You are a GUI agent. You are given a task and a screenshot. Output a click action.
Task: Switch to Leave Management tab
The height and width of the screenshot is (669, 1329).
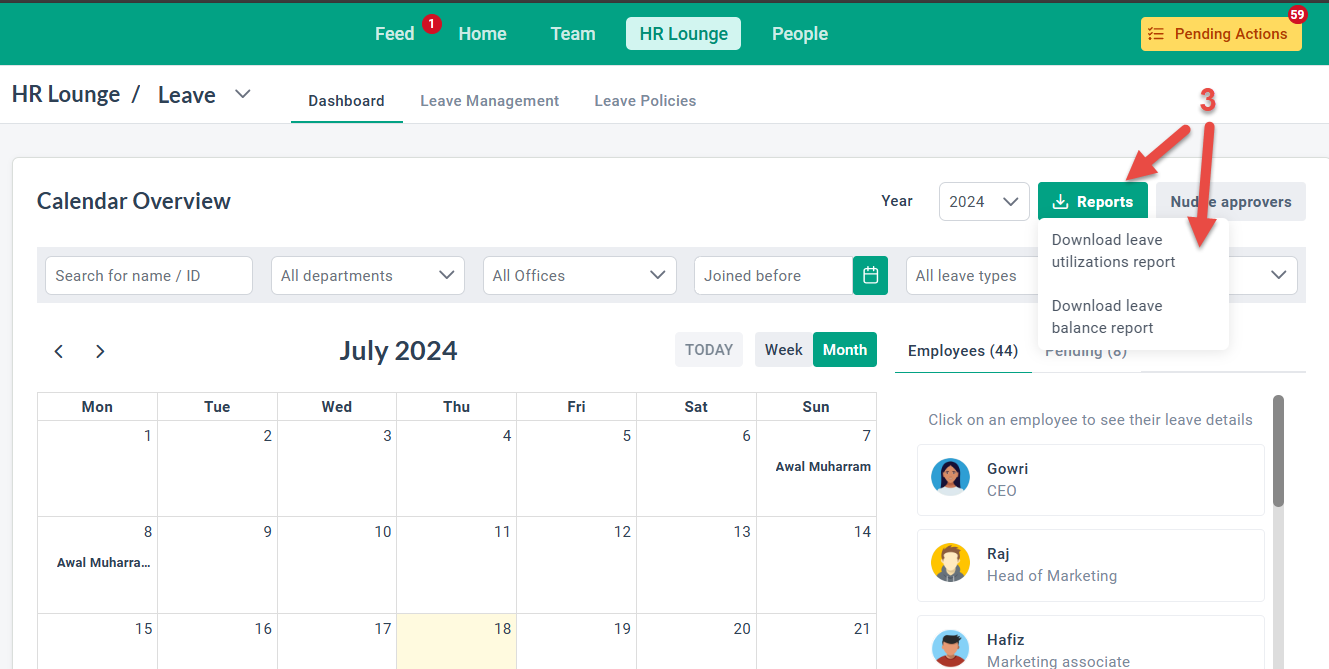coord(490,101)
